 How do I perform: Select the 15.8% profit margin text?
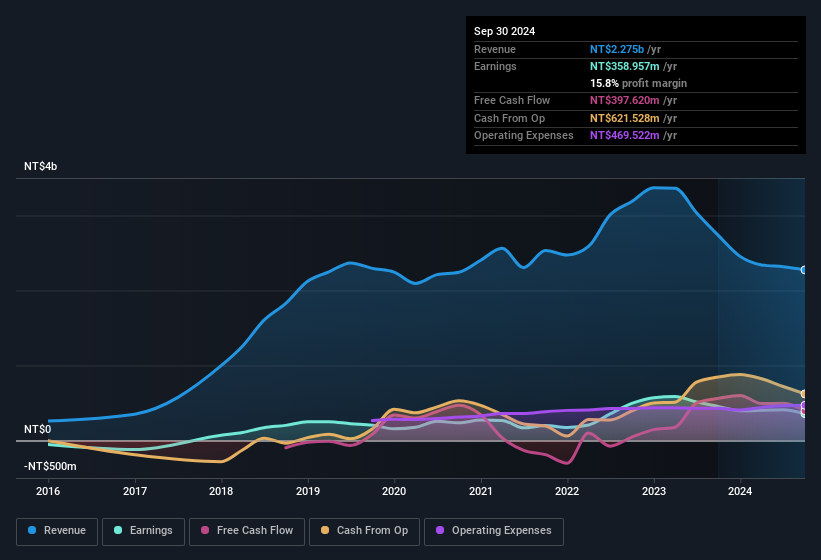tap(638, 83)
